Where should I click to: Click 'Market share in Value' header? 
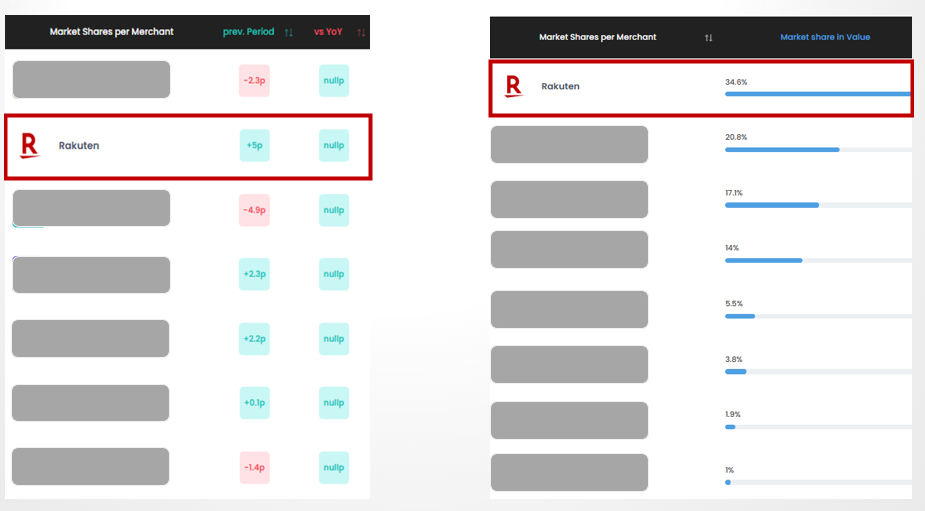[x=825, y=37]
